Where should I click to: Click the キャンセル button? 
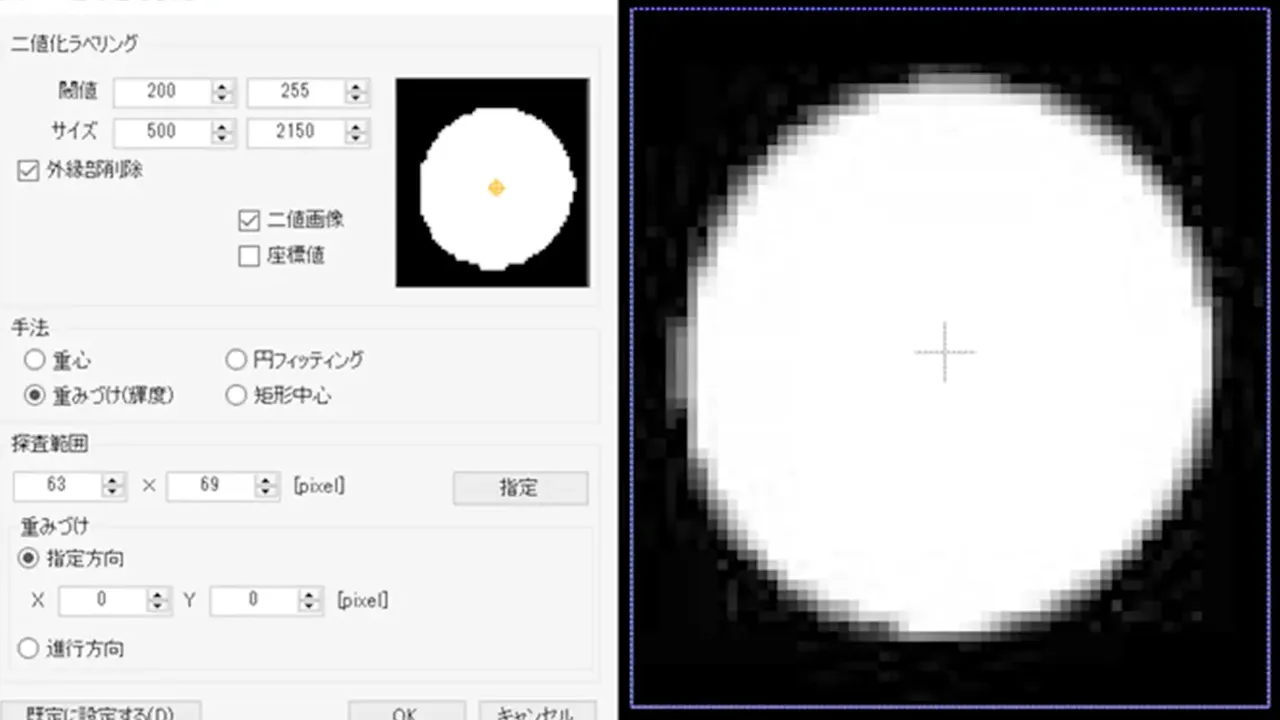[x=537, y=712]
